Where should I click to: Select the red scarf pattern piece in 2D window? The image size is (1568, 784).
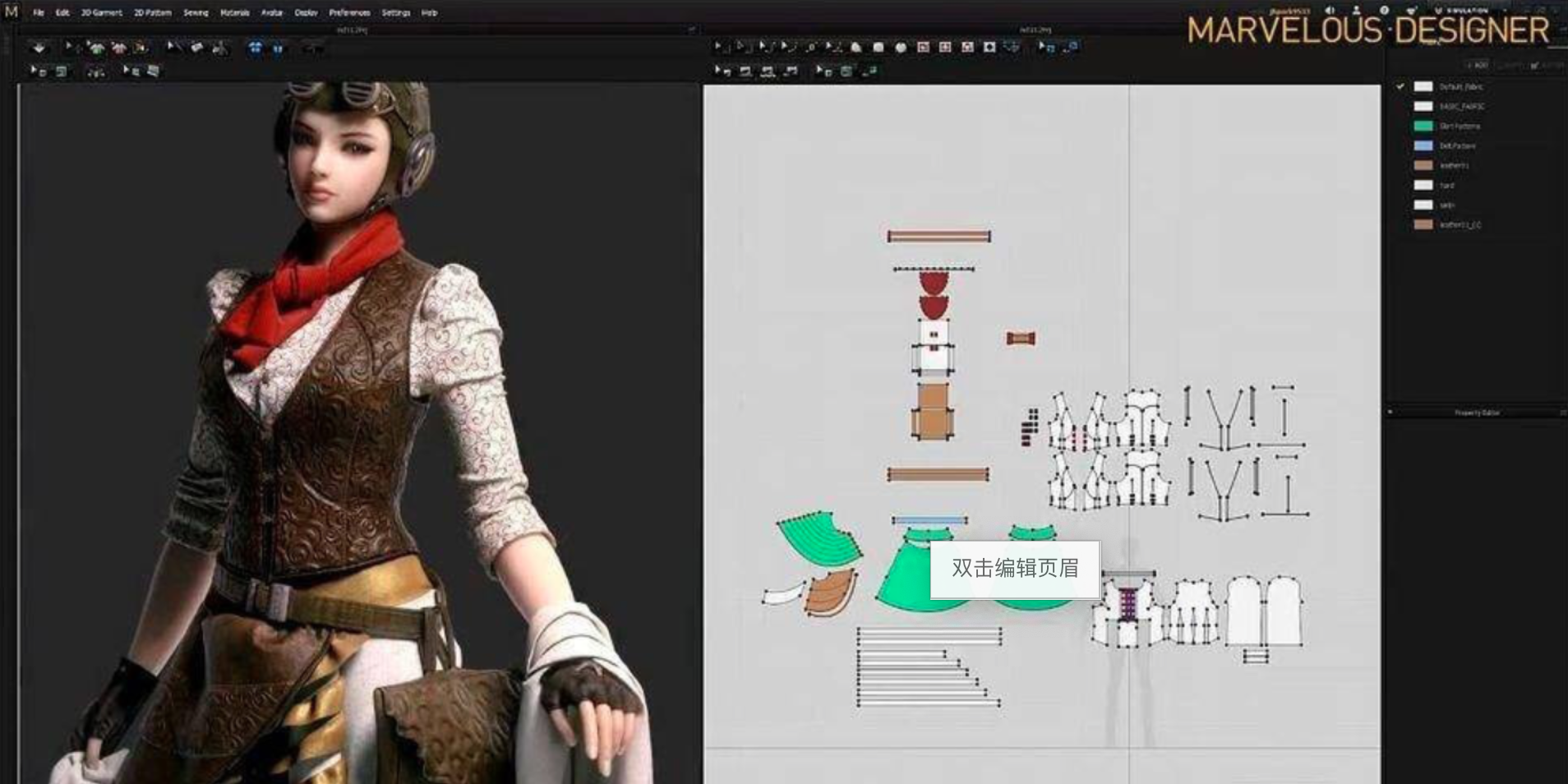tap(934, 284)
